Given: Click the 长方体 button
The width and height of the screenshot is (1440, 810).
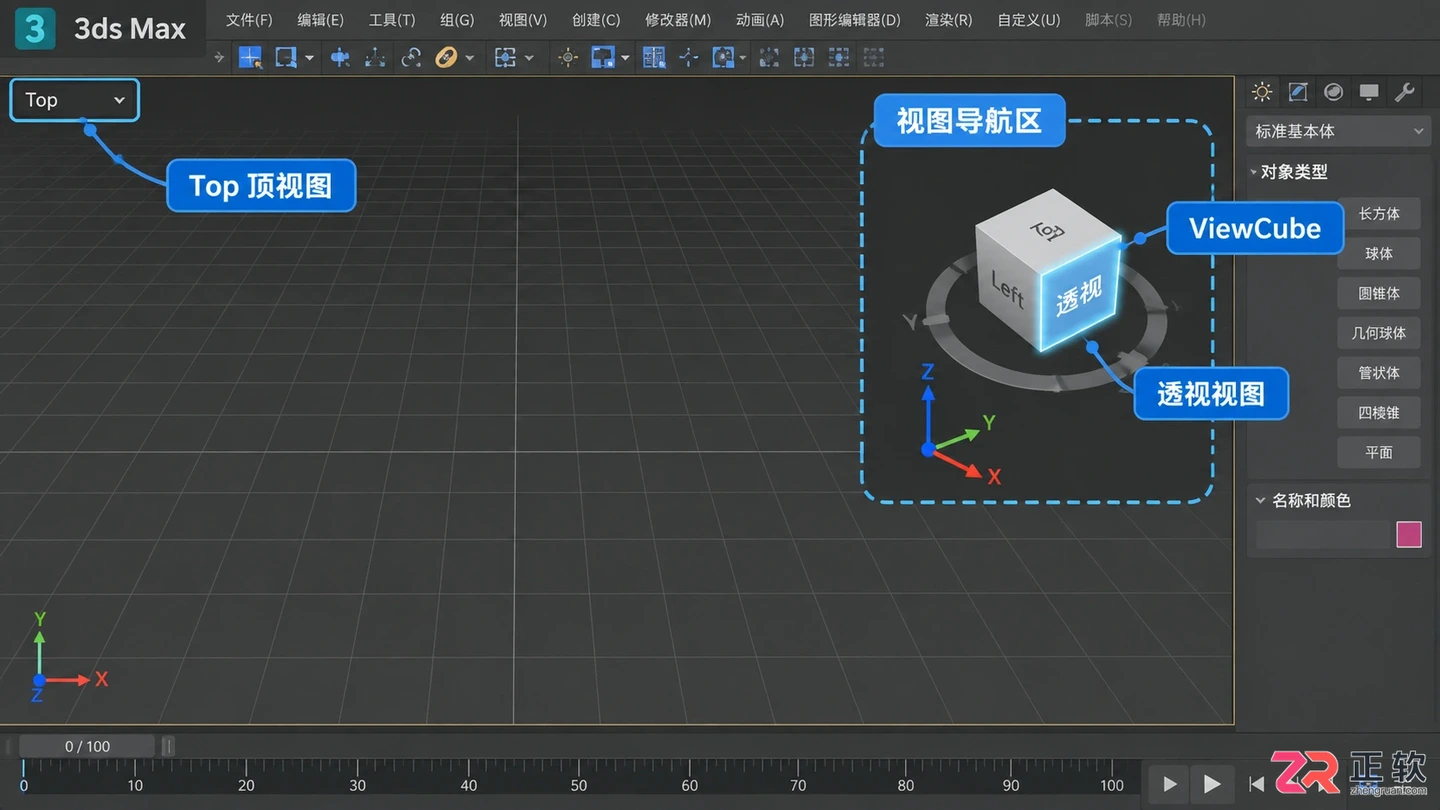Looking at the screenshot, I should coord(1379,214).
